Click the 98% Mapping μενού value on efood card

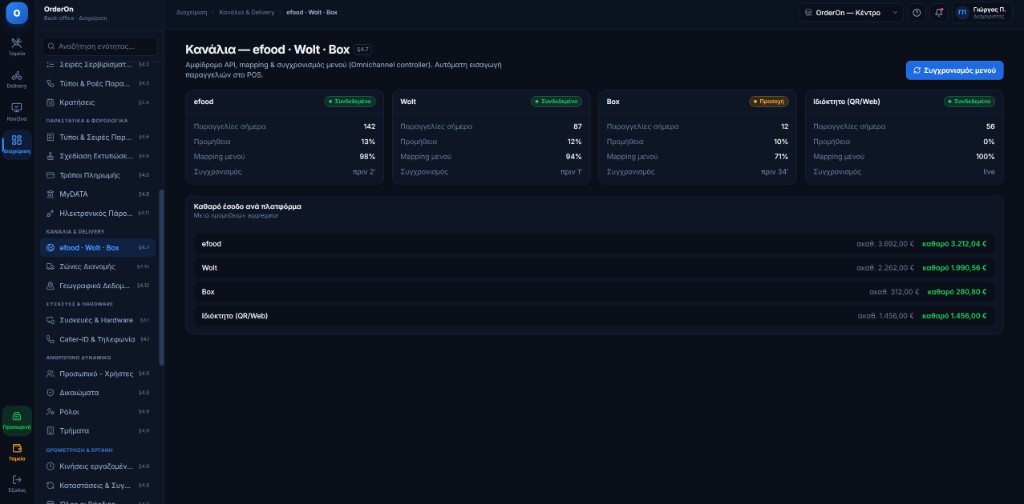pyautogui.click(x=368, y=157)
